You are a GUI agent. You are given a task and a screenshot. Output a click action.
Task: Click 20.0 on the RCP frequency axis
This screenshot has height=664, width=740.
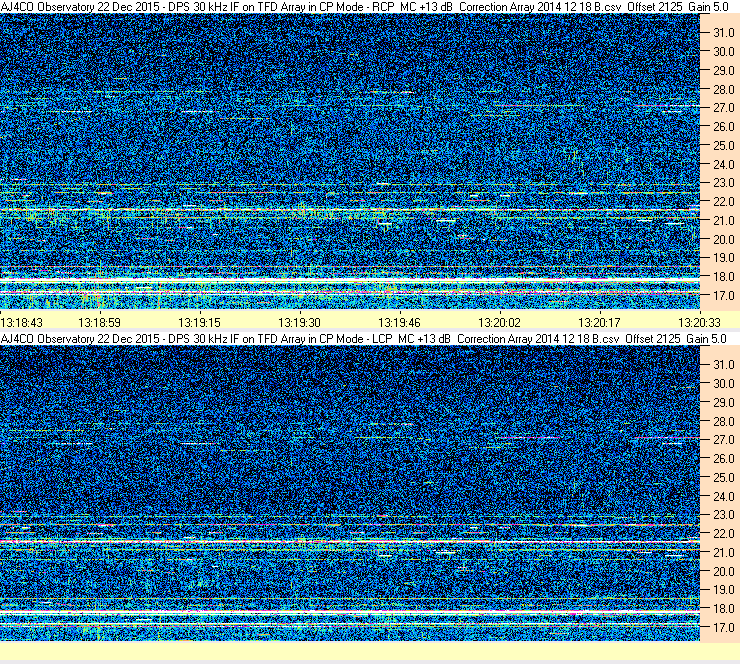tap(723, 240)
